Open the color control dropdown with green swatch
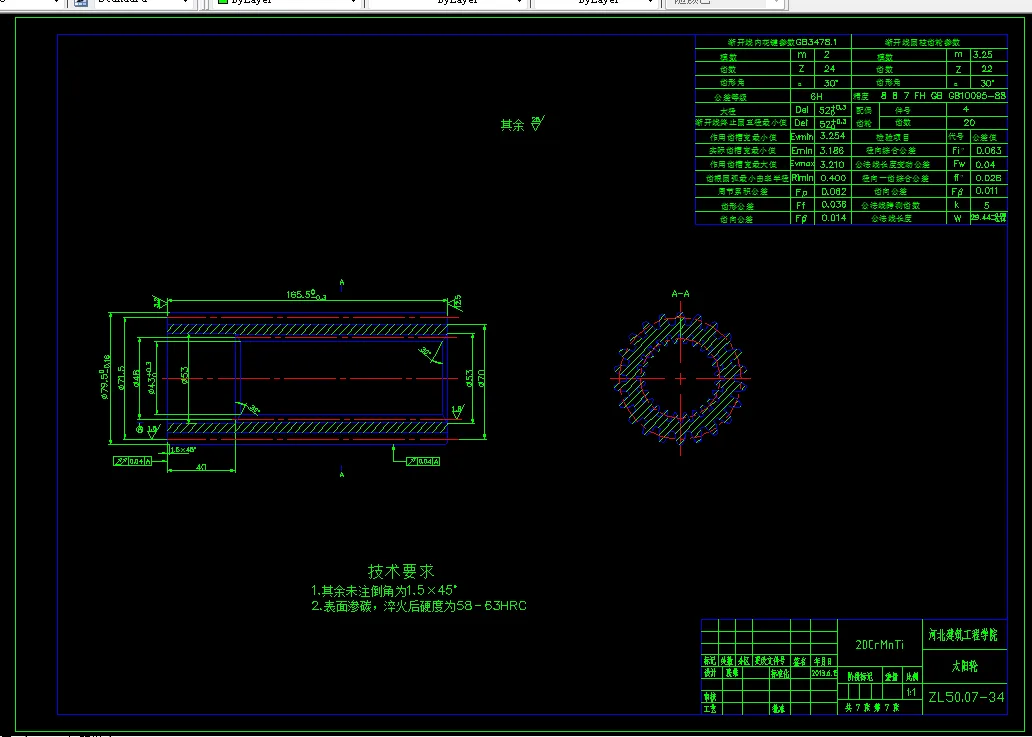This screenshot has width=1032, height=737. pos(288,2)
